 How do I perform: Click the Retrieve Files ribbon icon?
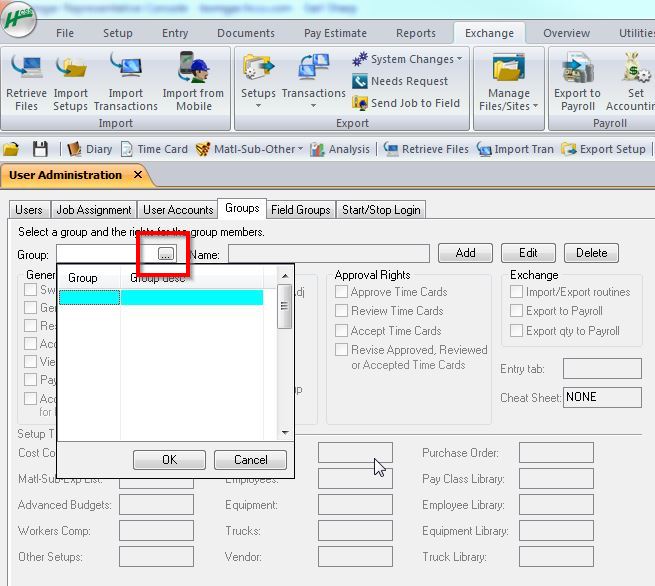click(27, 66)
